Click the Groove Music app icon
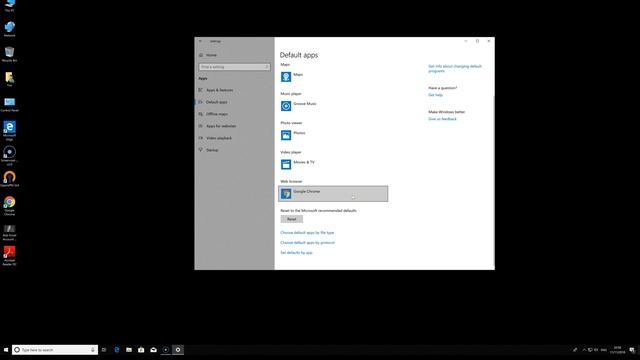This screenshot has height=360, width=640. tap(286, 106)
